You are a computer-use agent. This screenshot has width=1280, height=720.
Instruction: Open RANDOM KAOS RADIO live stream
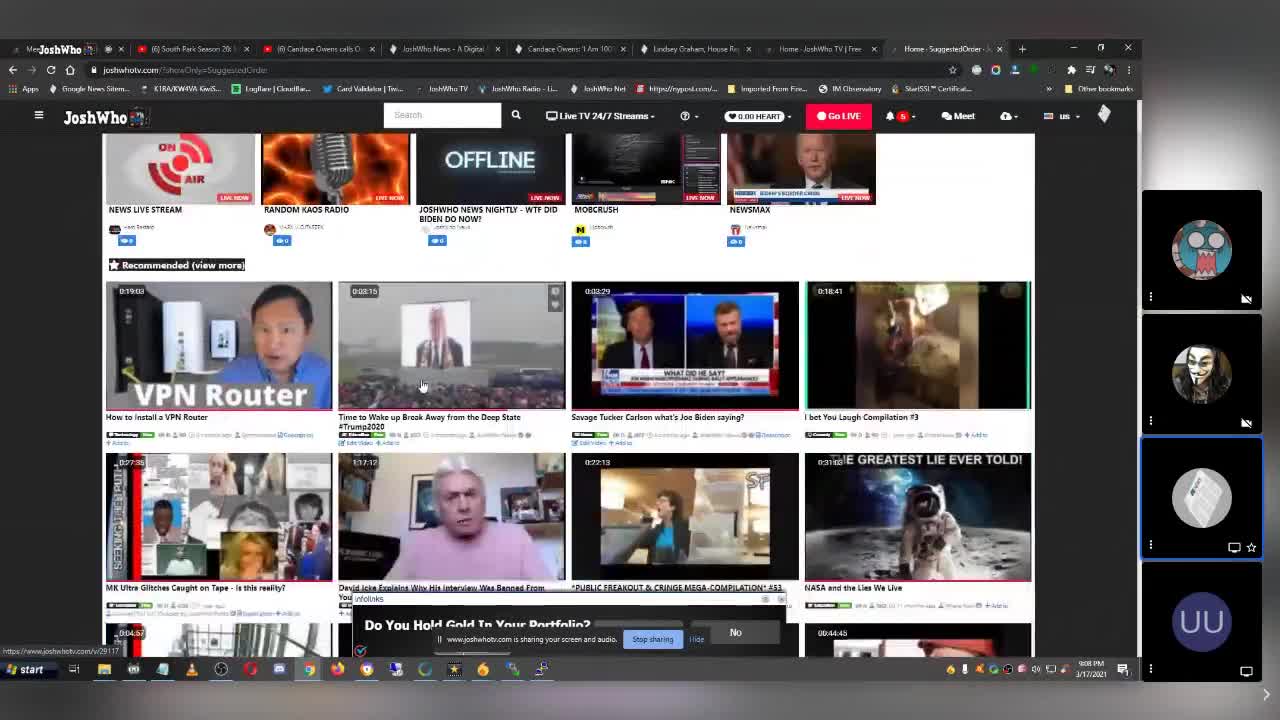[335, 169]
